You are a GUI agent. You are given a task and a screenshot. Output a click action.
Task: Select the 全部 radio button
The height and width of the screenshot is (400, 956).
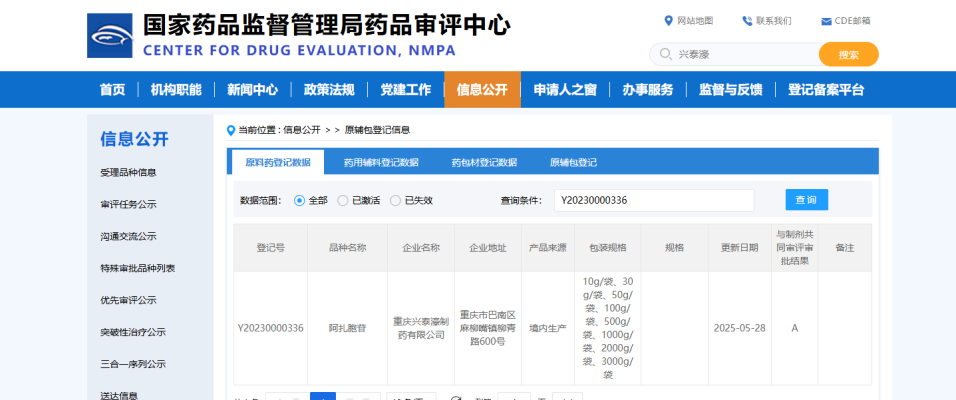point(299,200)
